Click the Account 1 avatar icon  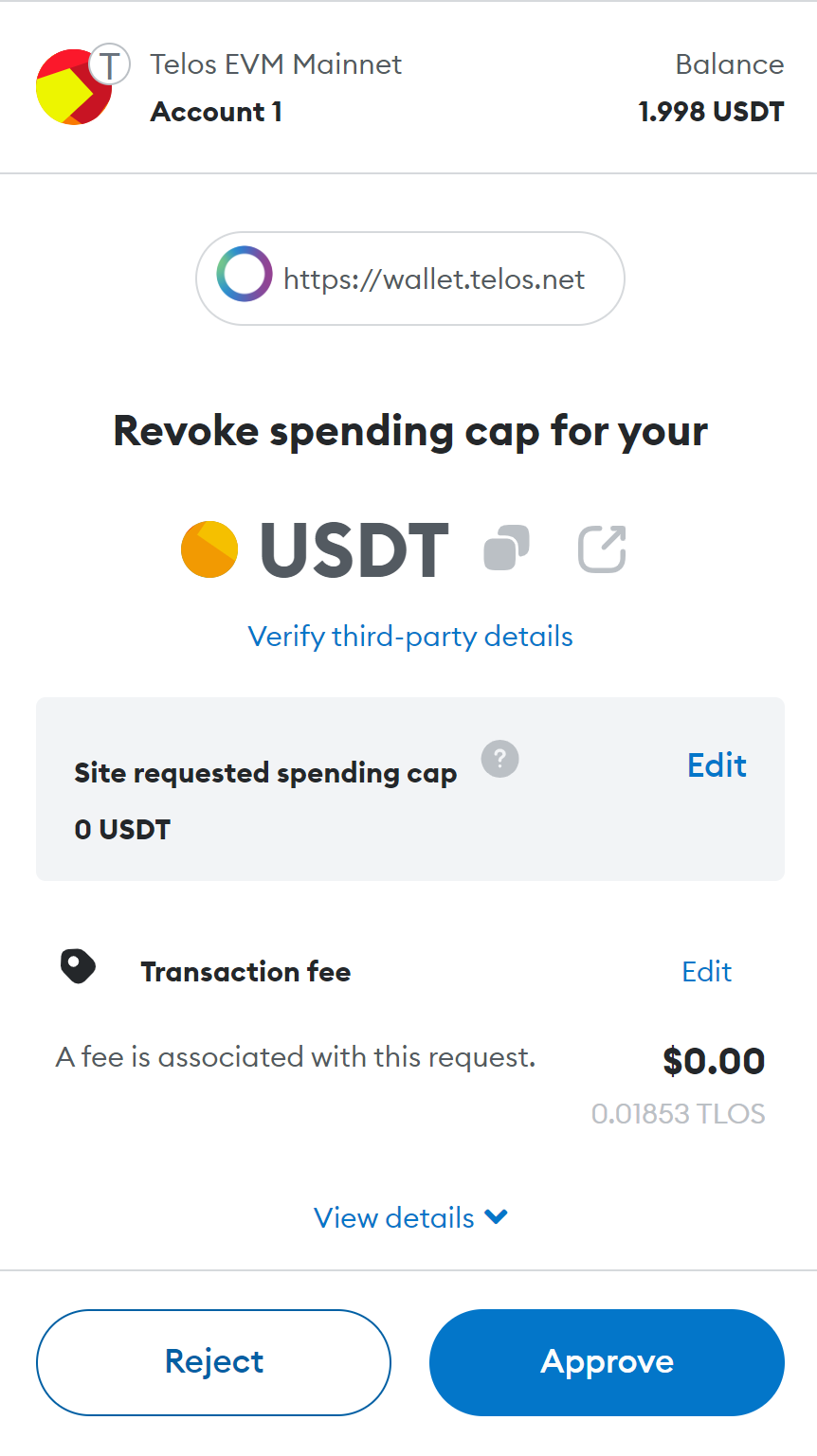pyautogui.click(x=73, y=88)
